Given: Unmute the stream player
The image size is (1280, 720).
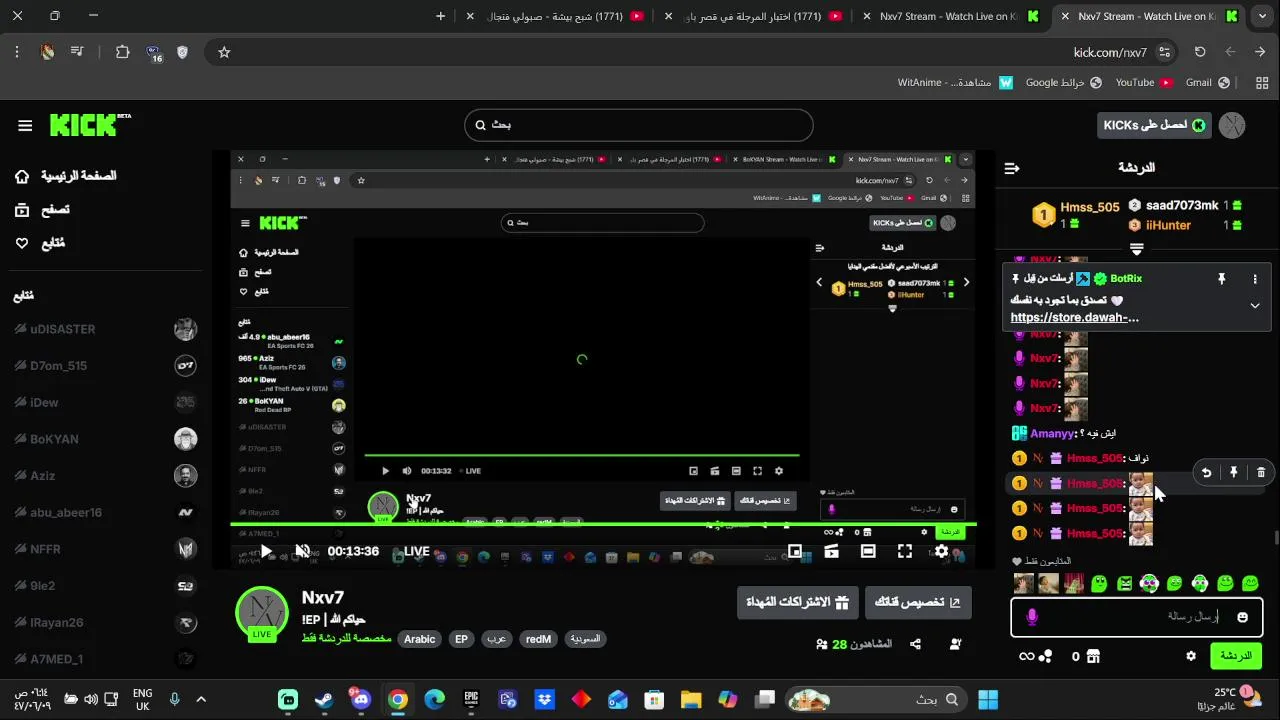Looking at the screenshot, I should pyautogui.click(x=303, y=551).
